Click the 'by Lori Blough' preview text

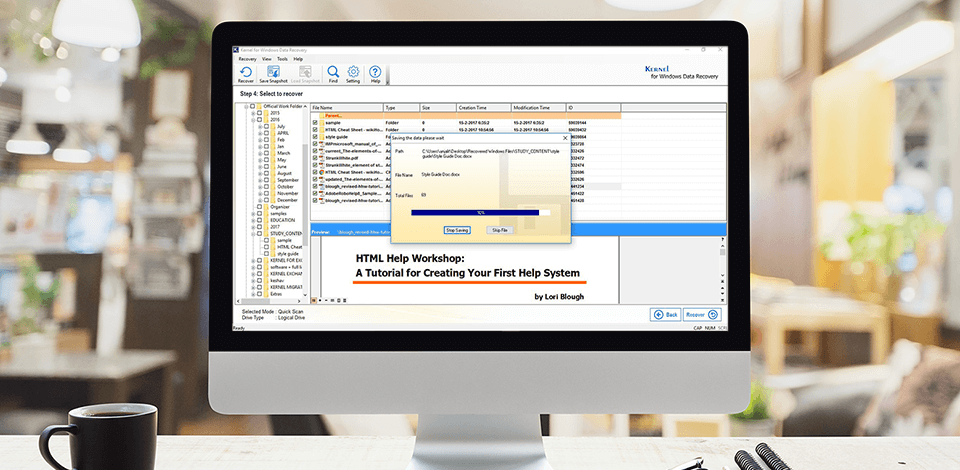(559, 297)
